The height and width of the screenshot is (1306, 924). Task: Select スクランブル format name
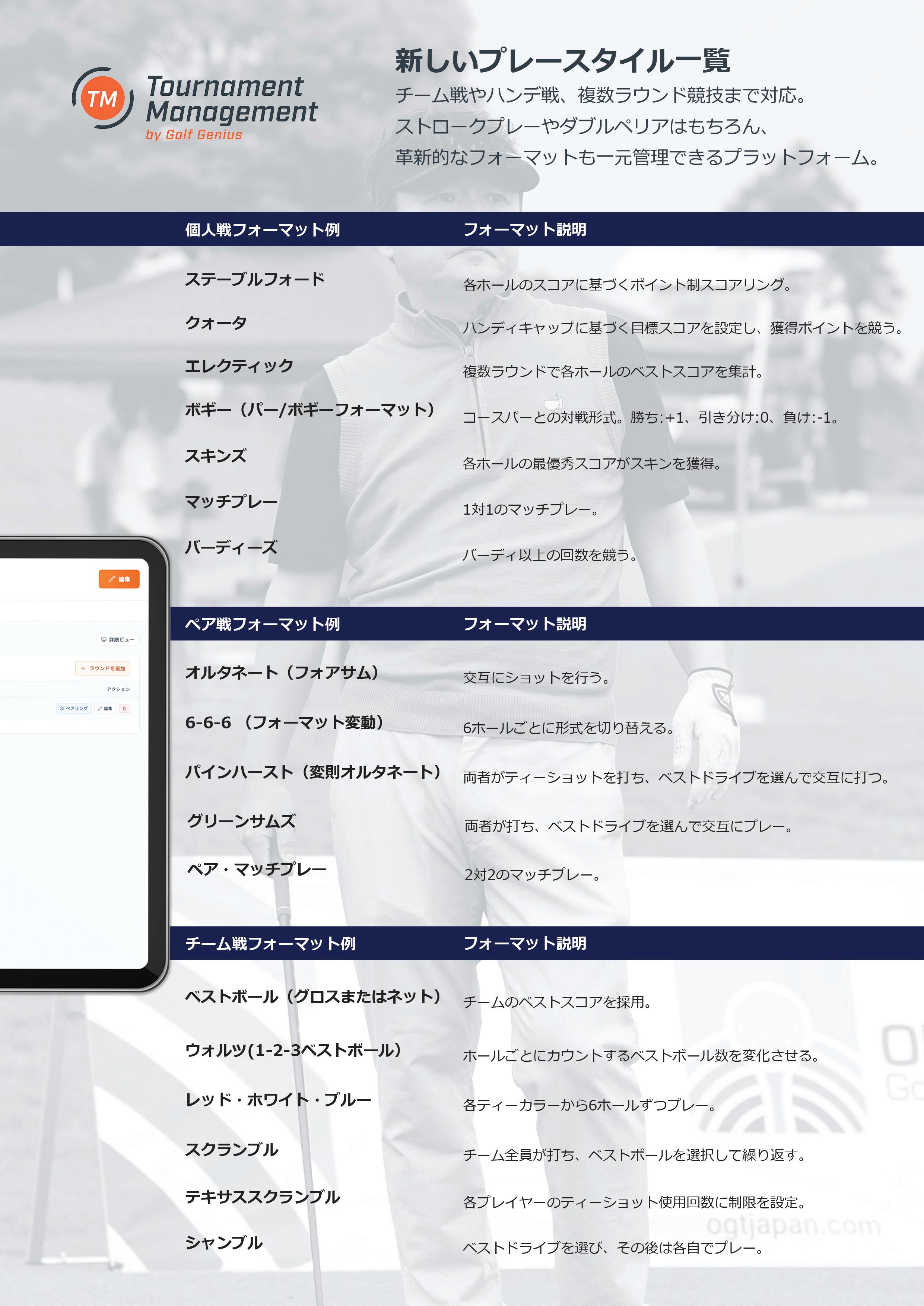click(x=232, y=1150)
